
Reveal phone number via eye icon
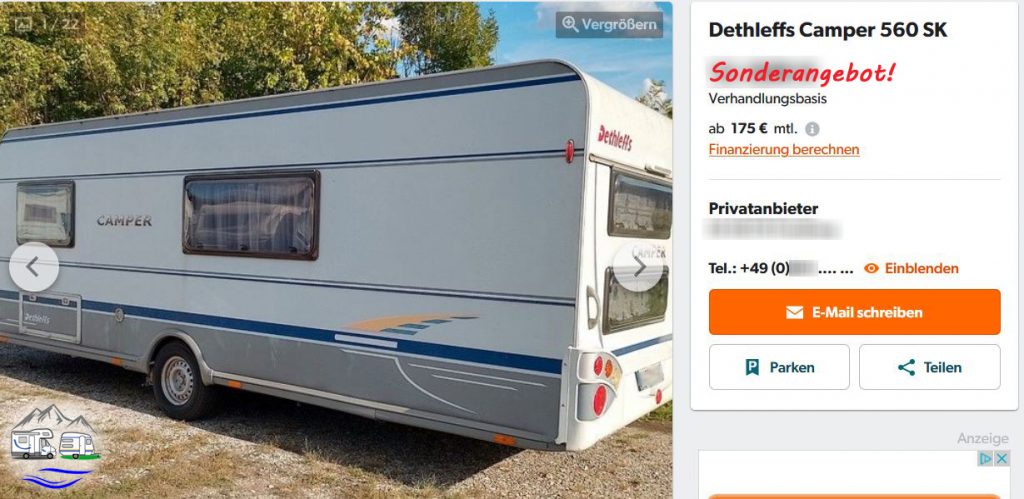coord(871,268)
